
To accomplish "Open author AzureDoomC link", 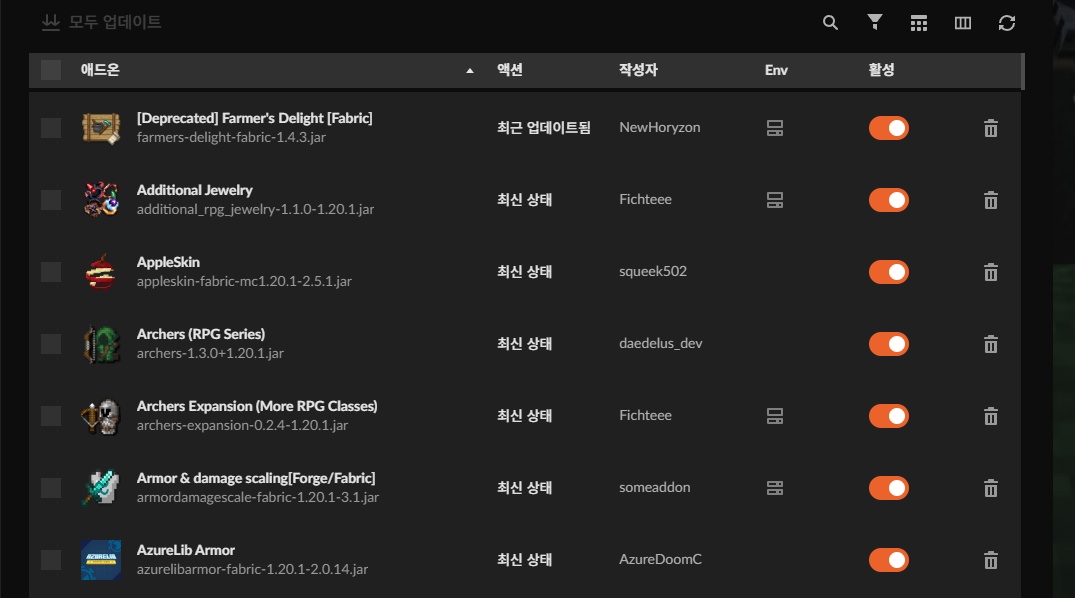I will [660, 560].
